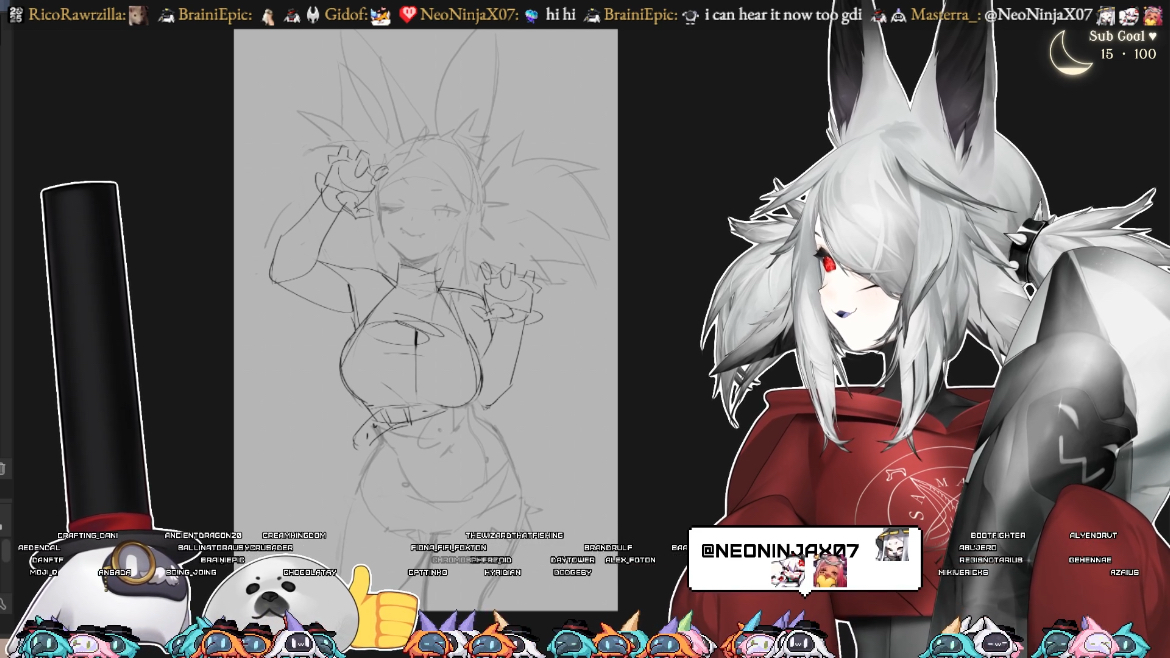
Task: Click the heart badge before NeoNinjaX07
Action: (x=407, y=14)
